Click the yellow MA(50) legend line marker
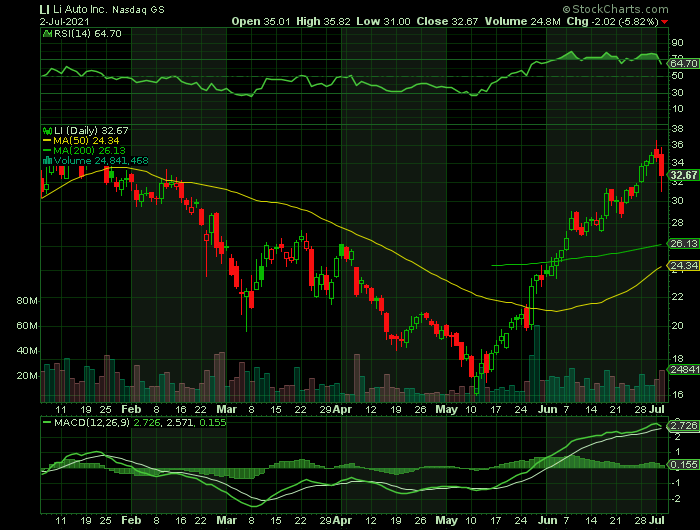Image resolution: width=700 pixels, height=530 pixels. [47, 141]
